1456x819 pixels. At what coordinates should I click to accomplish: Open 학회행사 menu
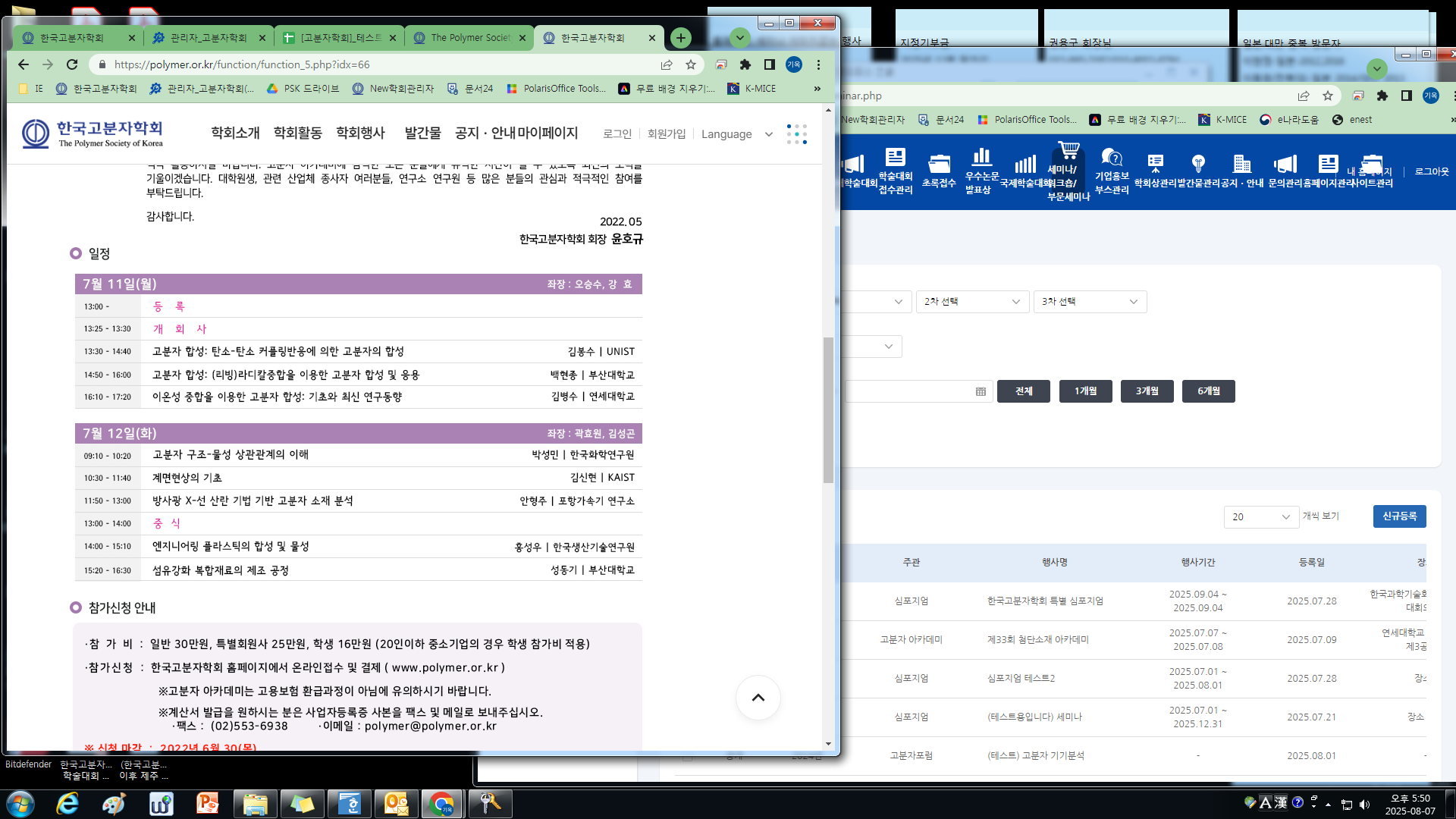pos(360,133)
